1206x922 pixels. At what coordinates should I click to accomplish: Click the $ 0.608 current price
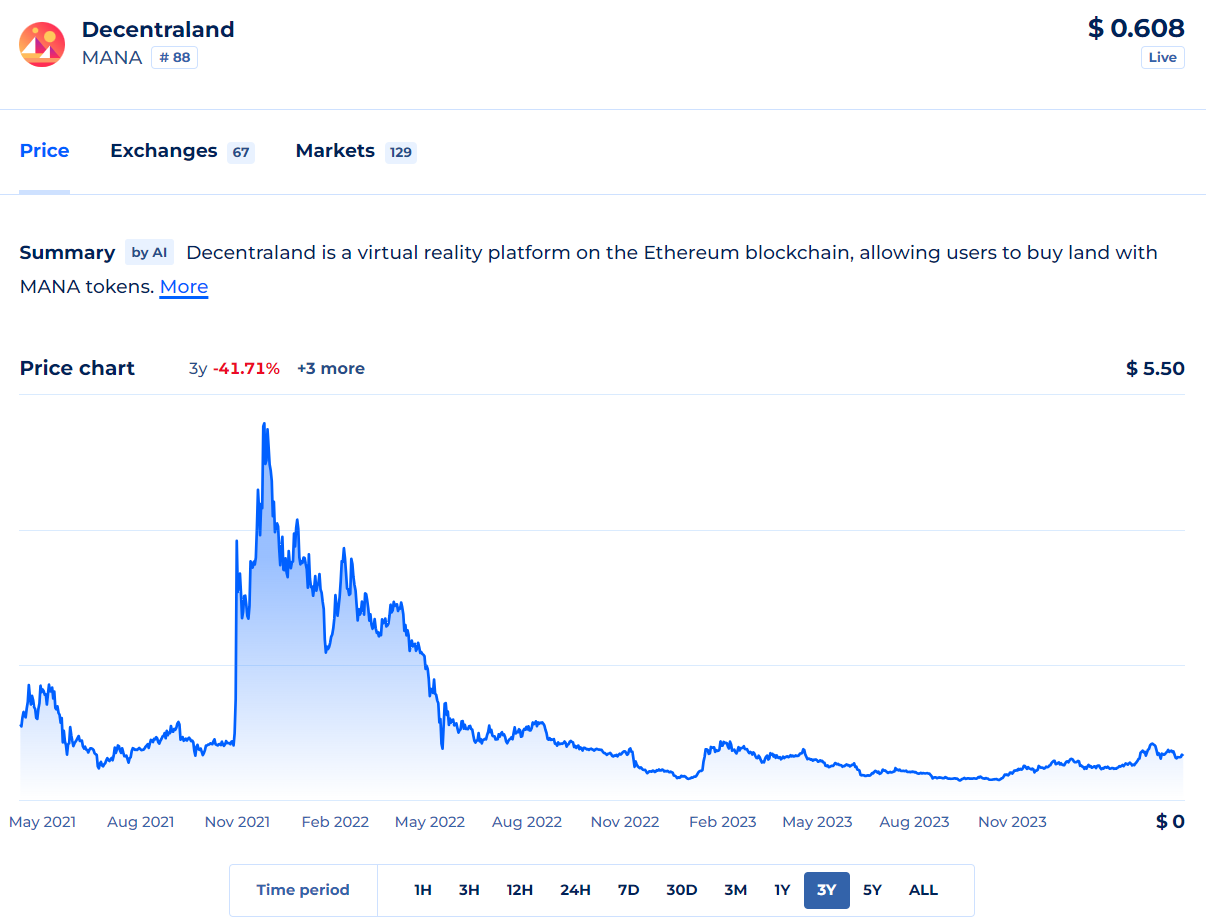pos(1136,28)
